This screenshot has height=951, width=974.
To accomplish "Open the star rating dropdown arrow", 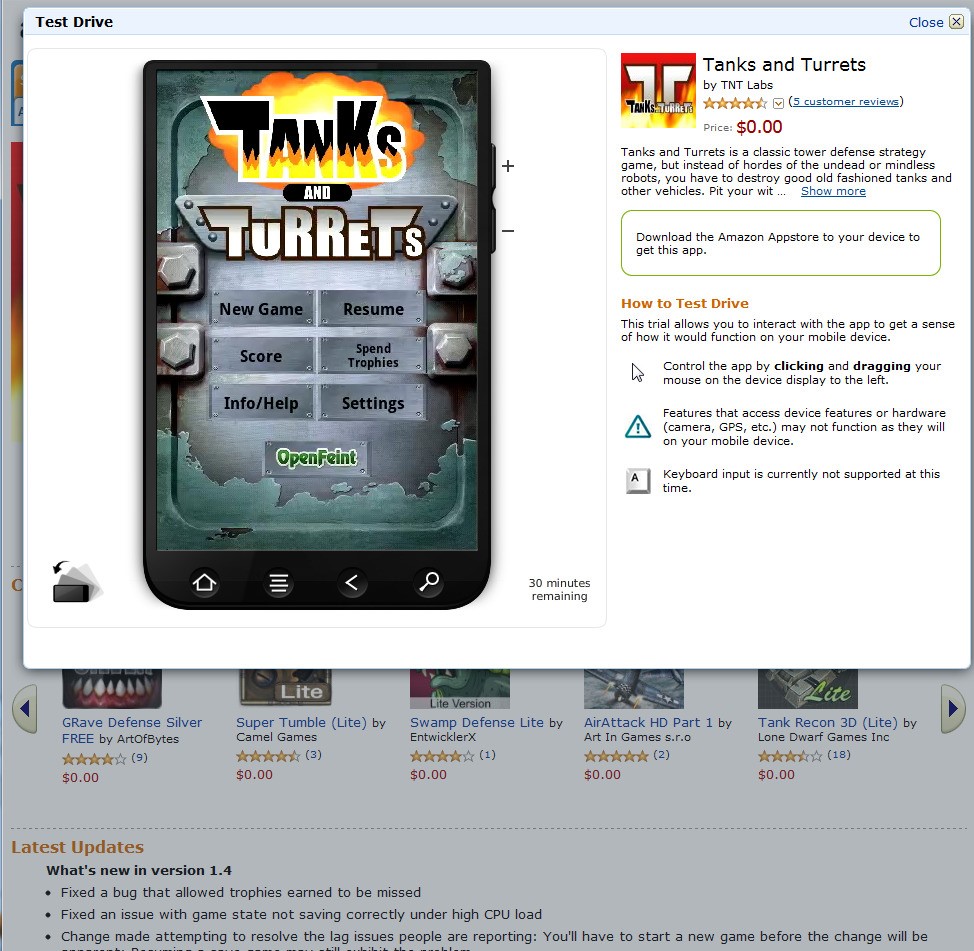I will pos(778,103).
